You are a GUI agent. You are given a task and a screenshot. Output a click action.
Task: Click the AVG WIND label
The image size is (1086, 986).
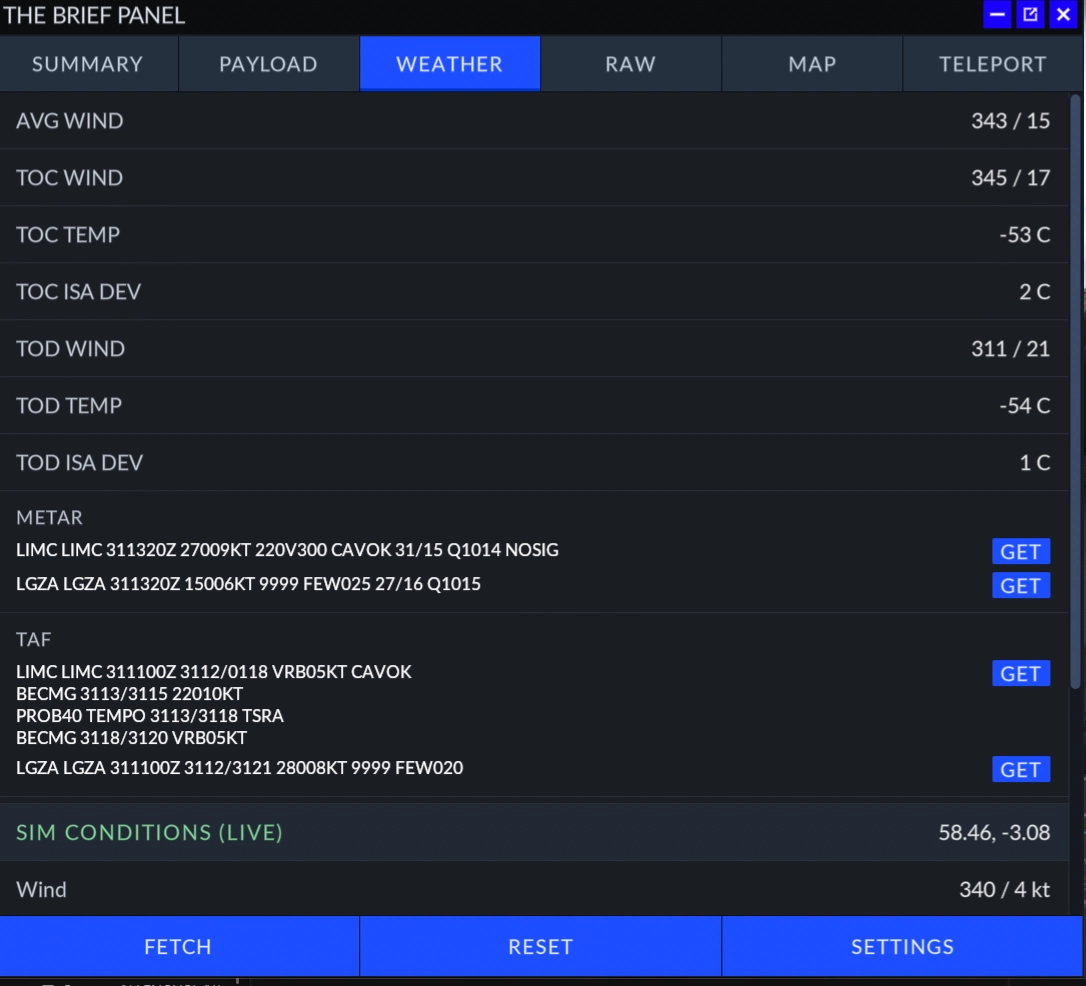[x=69, y=120]
